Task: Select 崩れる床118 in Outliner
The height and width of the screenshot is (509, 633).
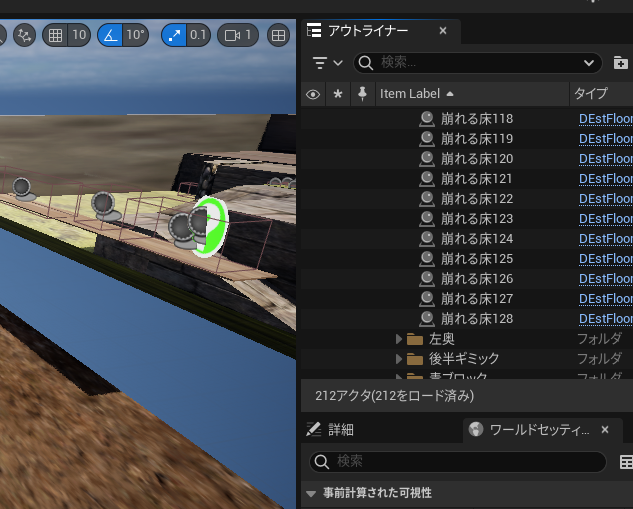Action: 477,119
